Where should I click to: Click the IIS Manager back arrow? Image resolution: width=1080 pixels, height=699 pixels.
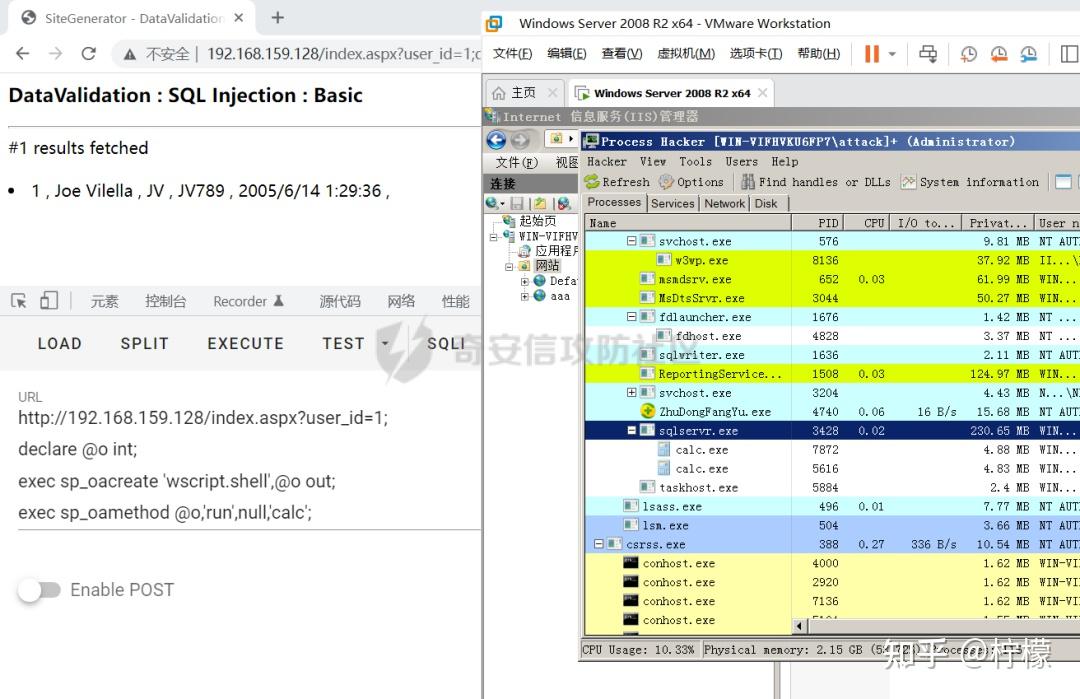coord(497,140)
